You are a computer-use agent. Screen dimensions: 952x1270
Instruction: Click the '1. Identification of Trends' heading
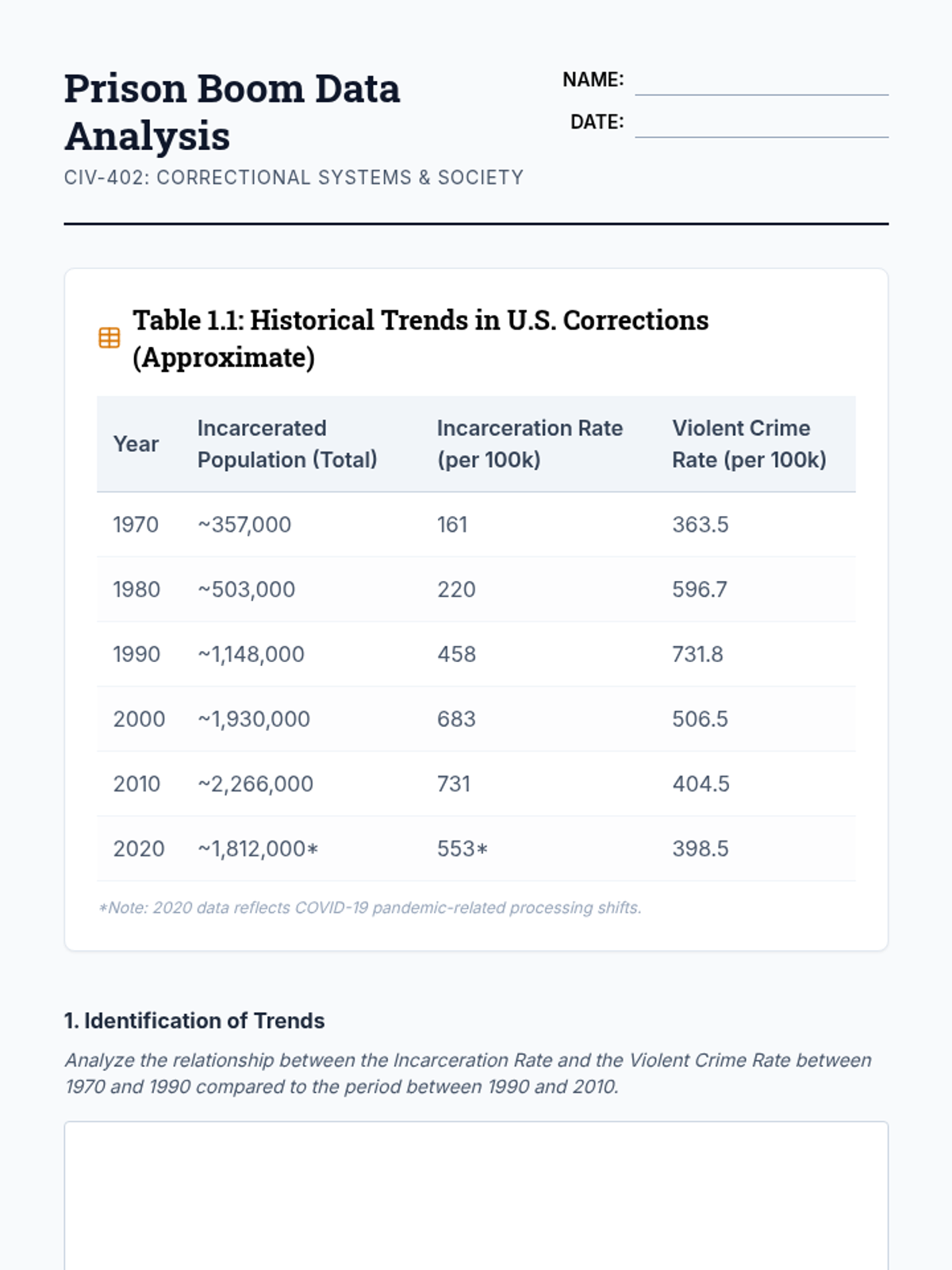pyautogui.click(x=194, y=1021)
